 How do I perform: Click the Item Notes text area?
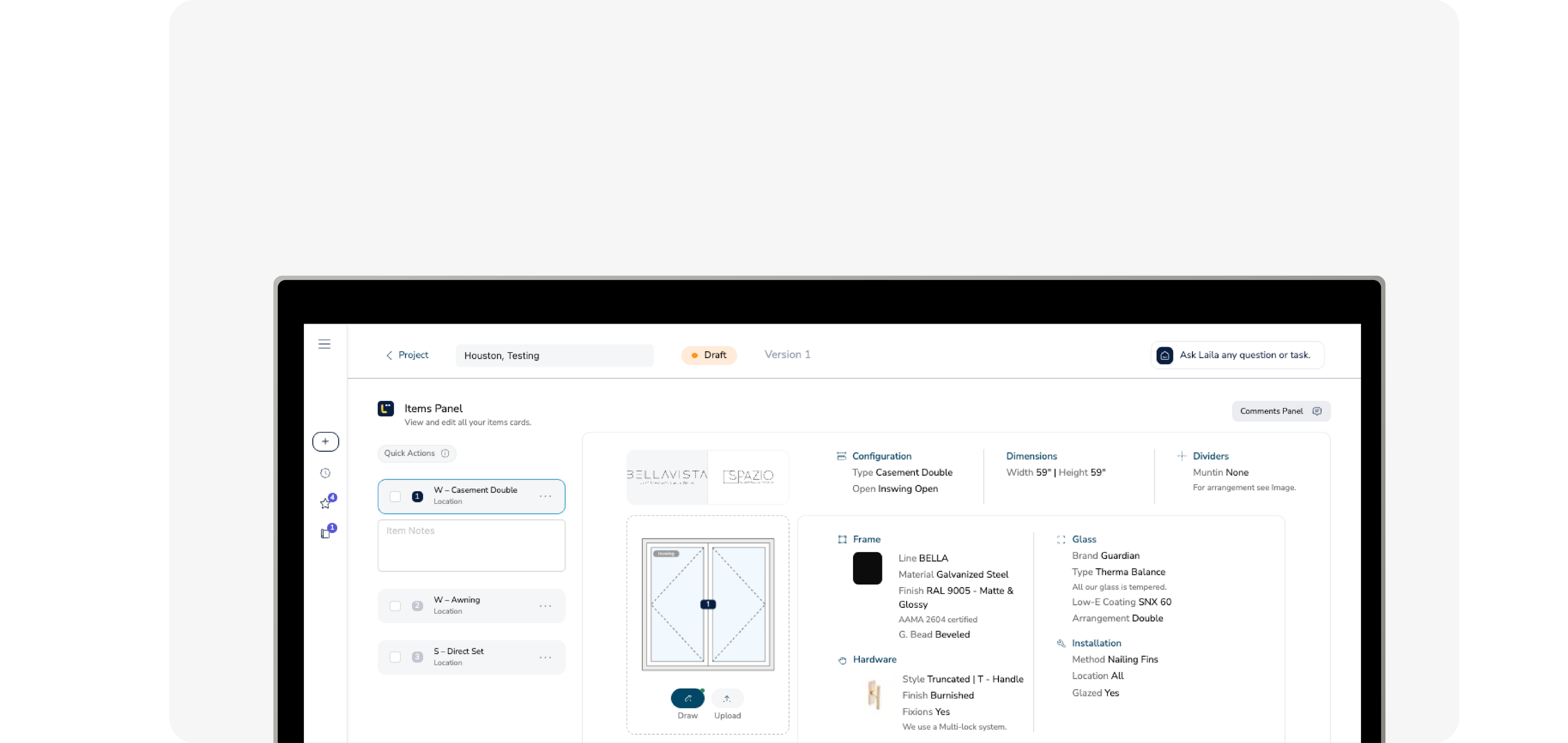tap(471, 545)
